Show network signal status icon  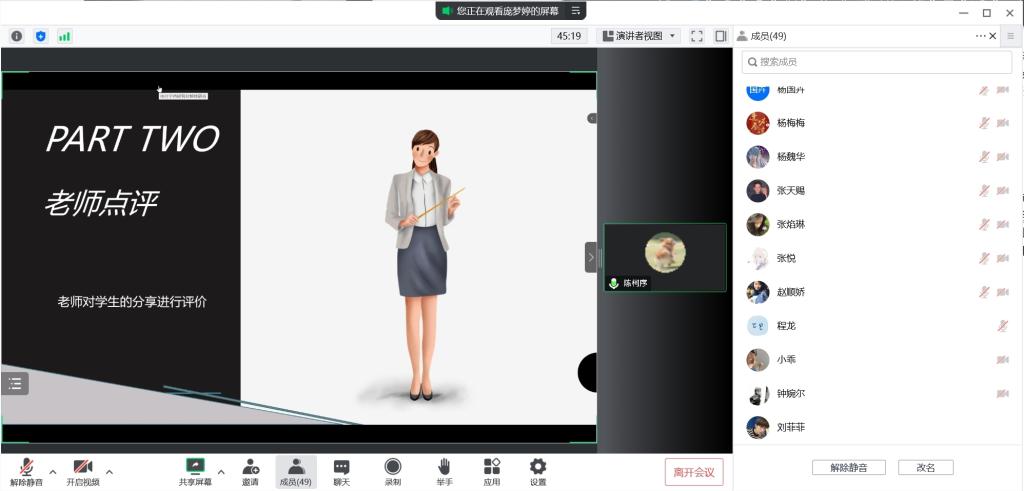click(x=65, y=36)
